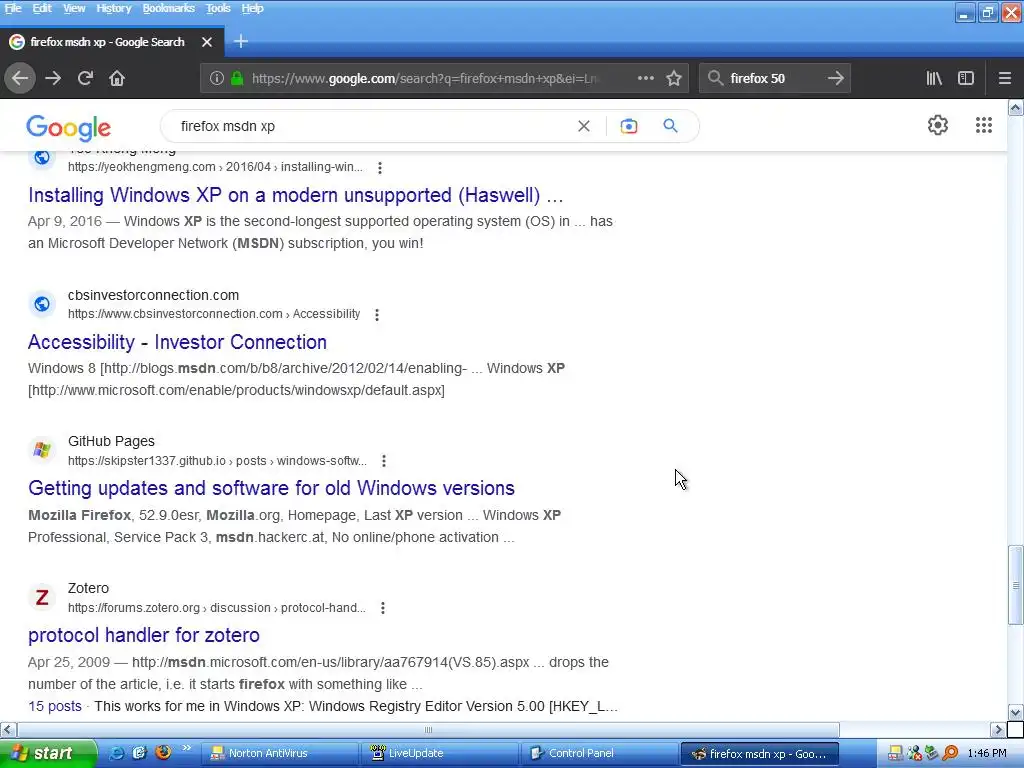The width and height of the screenshot is (1024, 768).
Task: Submit the 'firefox 50' search arrow
Action: 835,78
